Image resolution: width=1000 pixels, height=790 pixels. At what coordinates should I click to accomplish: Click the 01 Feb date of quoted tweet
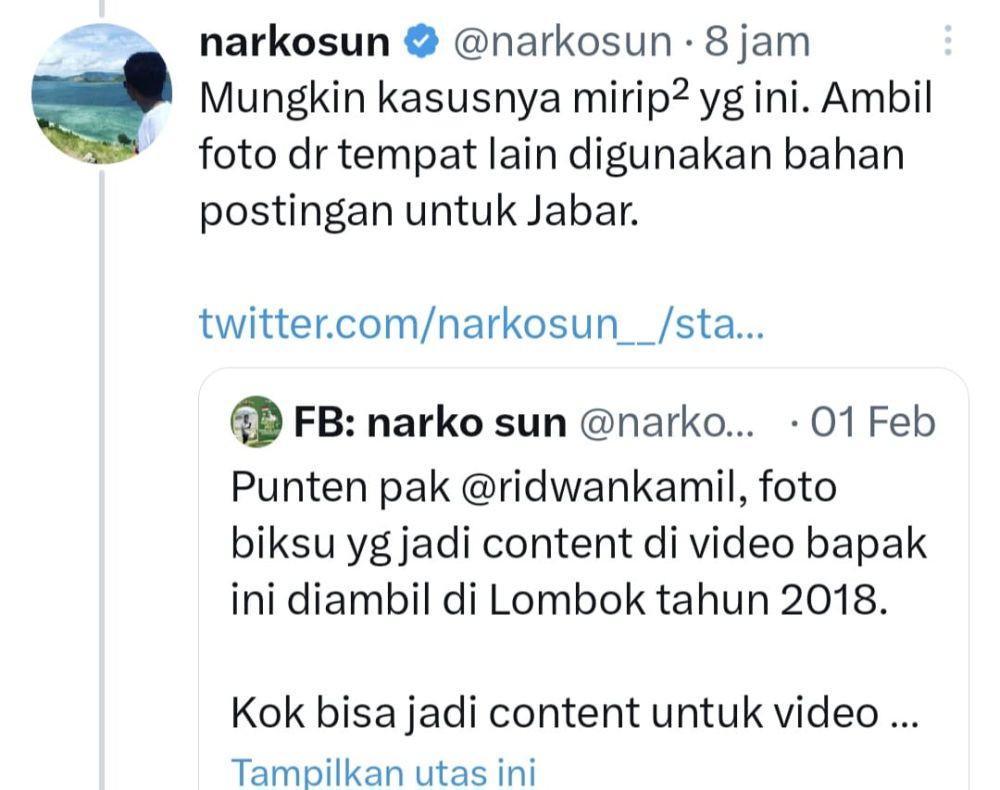(872, 422)
